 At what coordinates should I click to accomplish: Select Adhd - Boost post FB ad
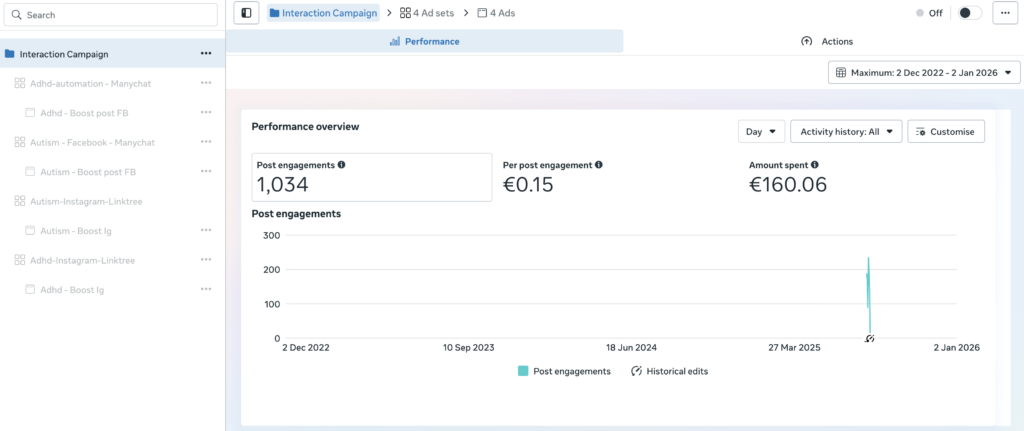pyautogui.click(x=84, y=113)
